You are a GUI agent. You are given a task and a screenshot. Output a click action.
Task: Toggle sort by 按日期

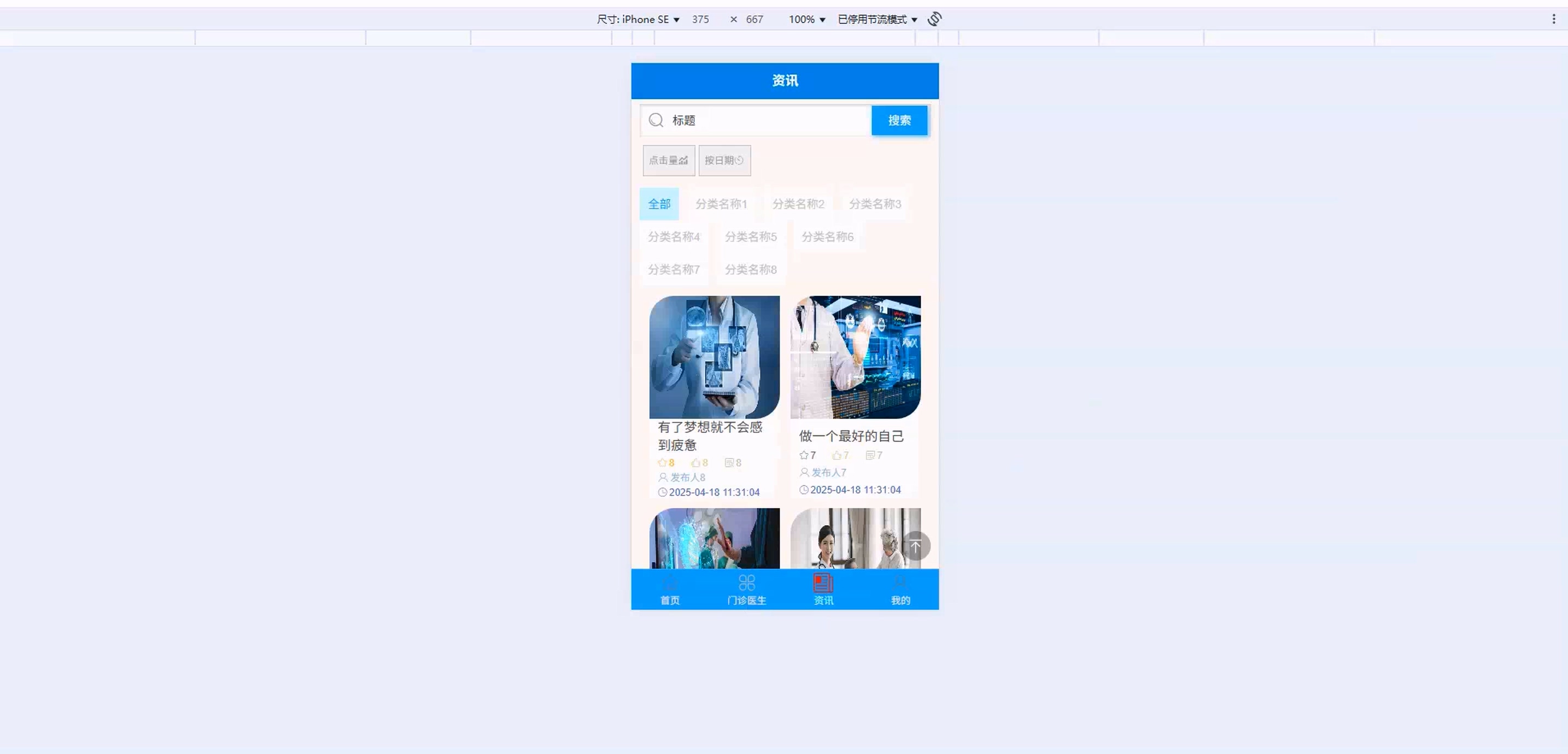(724, 161)
